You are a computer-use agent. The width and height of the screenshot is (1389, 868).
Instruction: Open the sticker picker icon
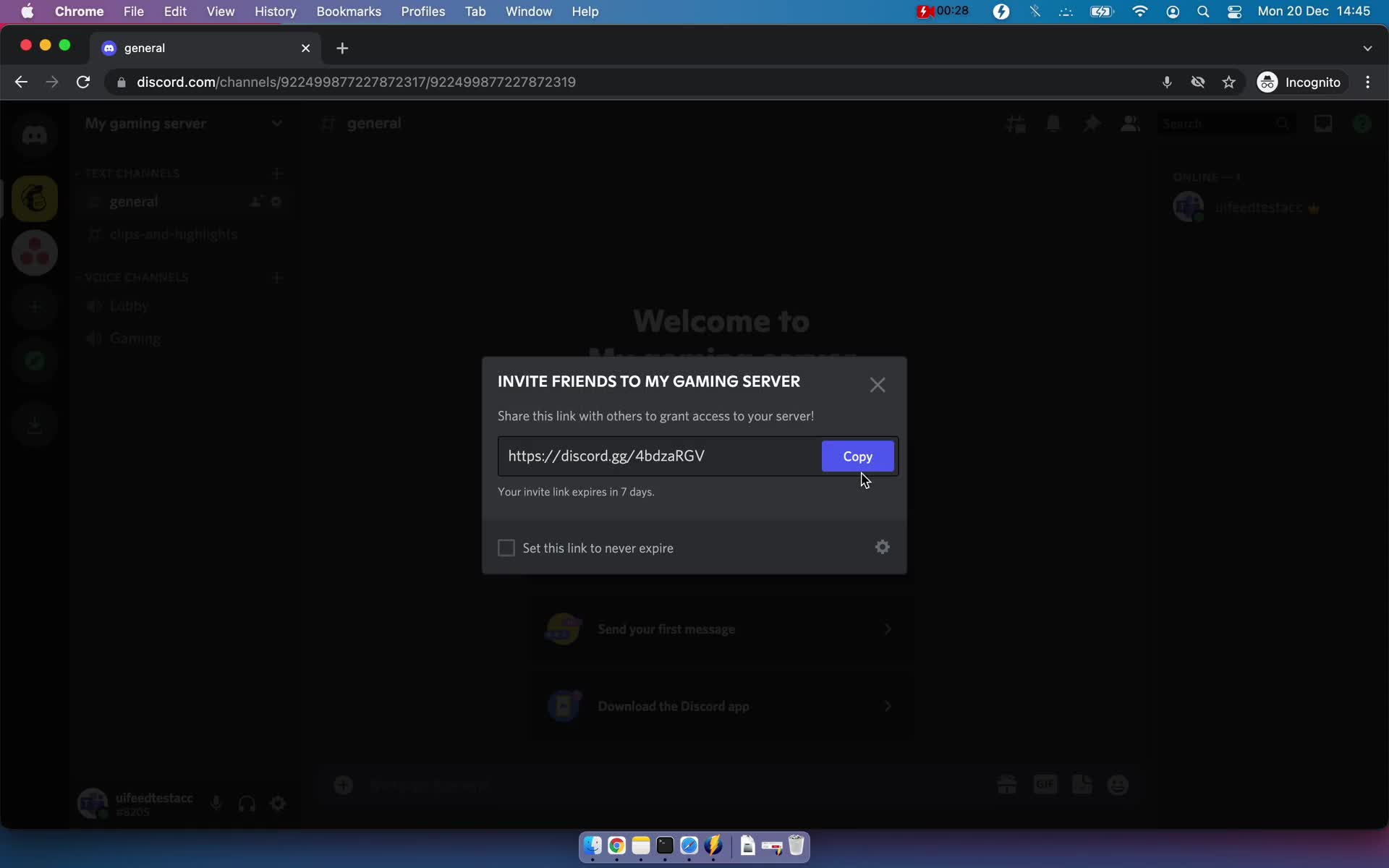click(x=1082, y=785)
